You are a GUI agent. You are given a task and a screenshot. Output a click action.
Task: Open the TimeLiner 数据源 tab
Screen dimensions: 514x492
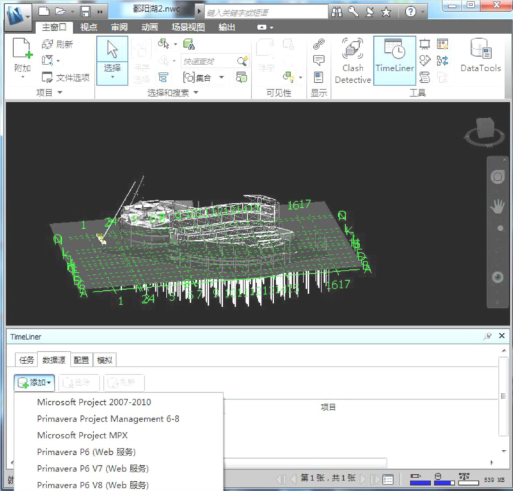point(54,360)
